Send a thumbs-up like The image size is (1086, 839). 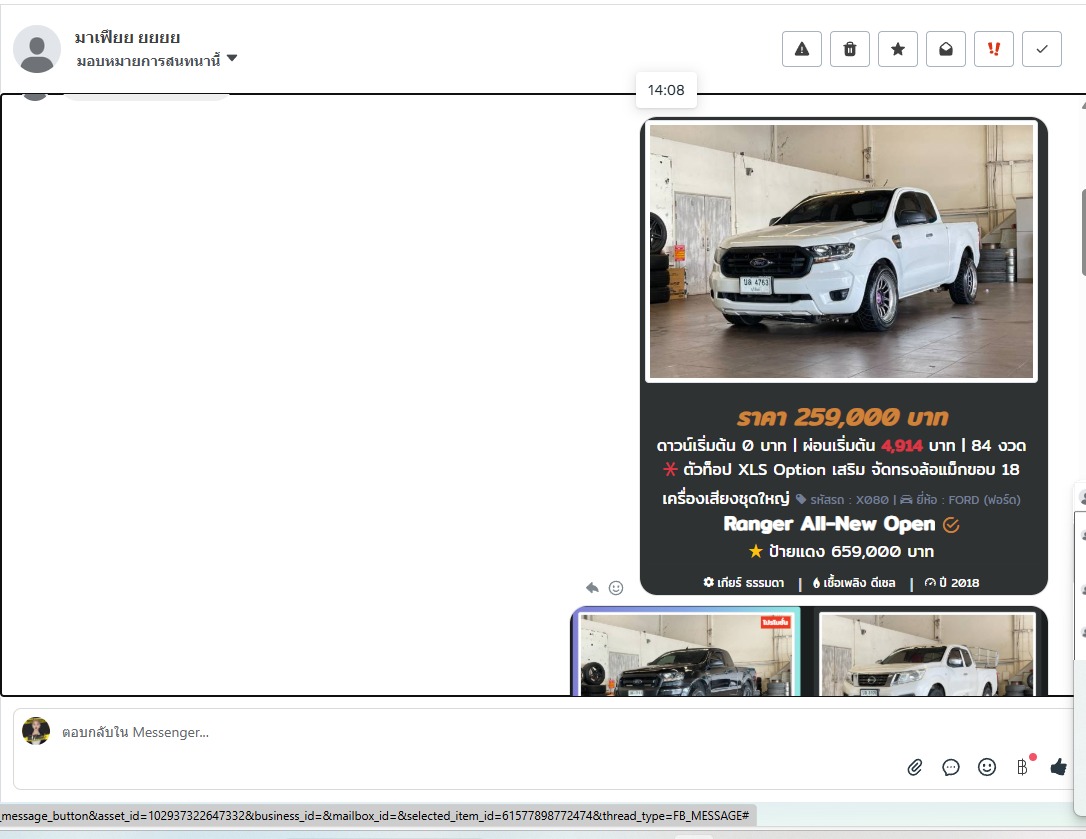(1058, 766)
